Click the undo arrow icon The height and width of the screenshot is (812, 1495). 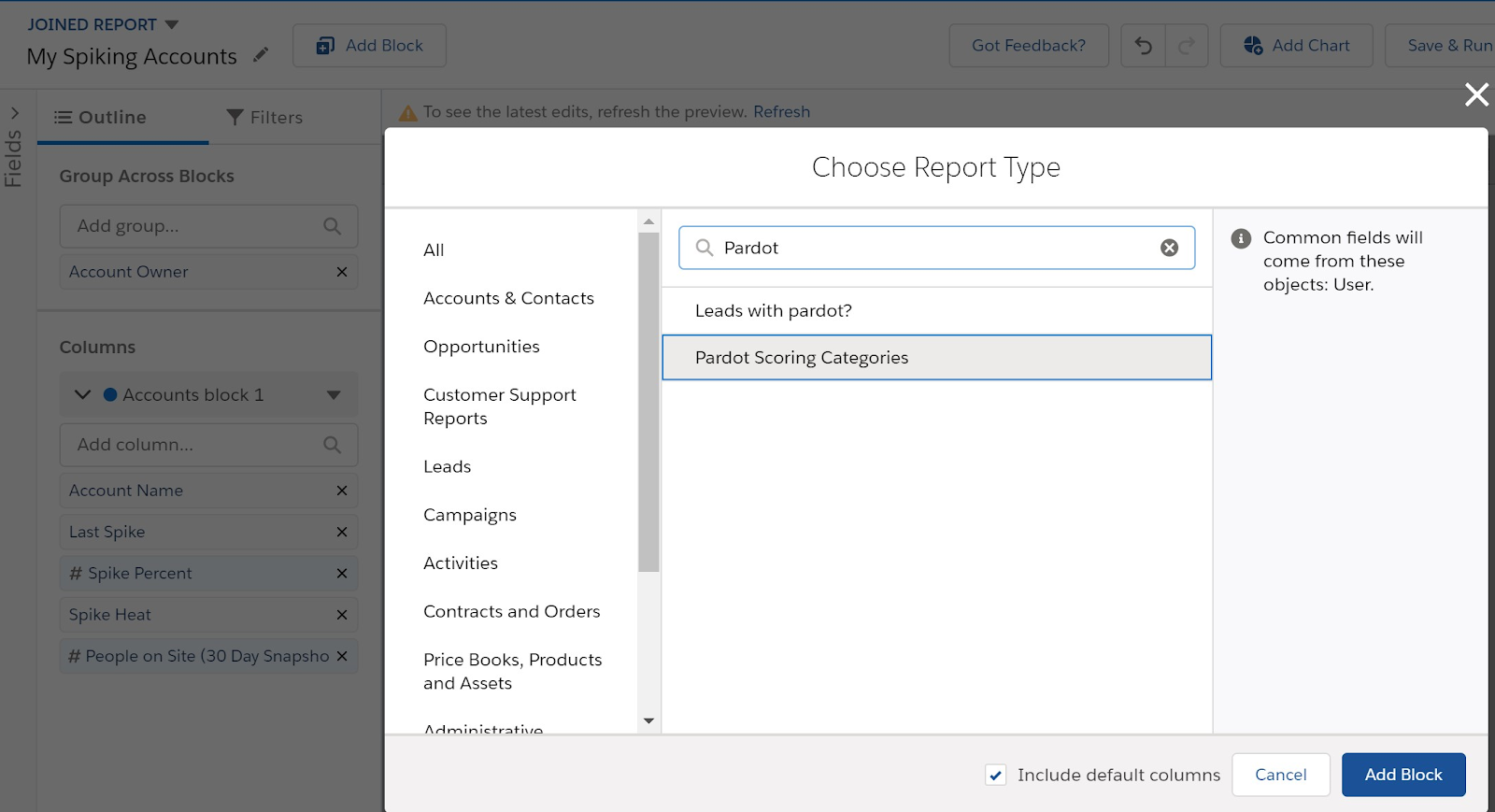coord(1143,46)
